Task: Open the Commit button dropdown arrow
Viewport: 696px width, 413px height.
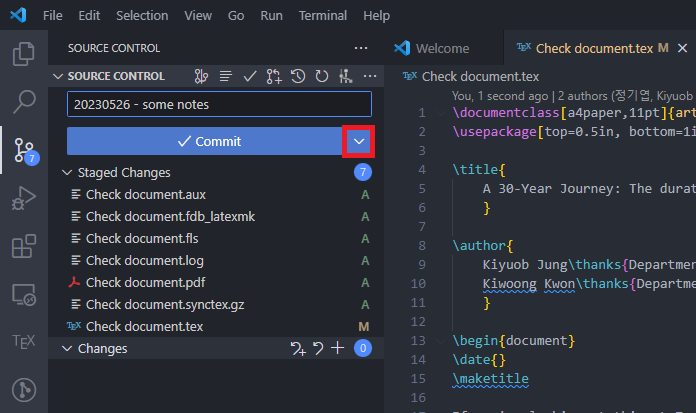Action: coord(359,141)
